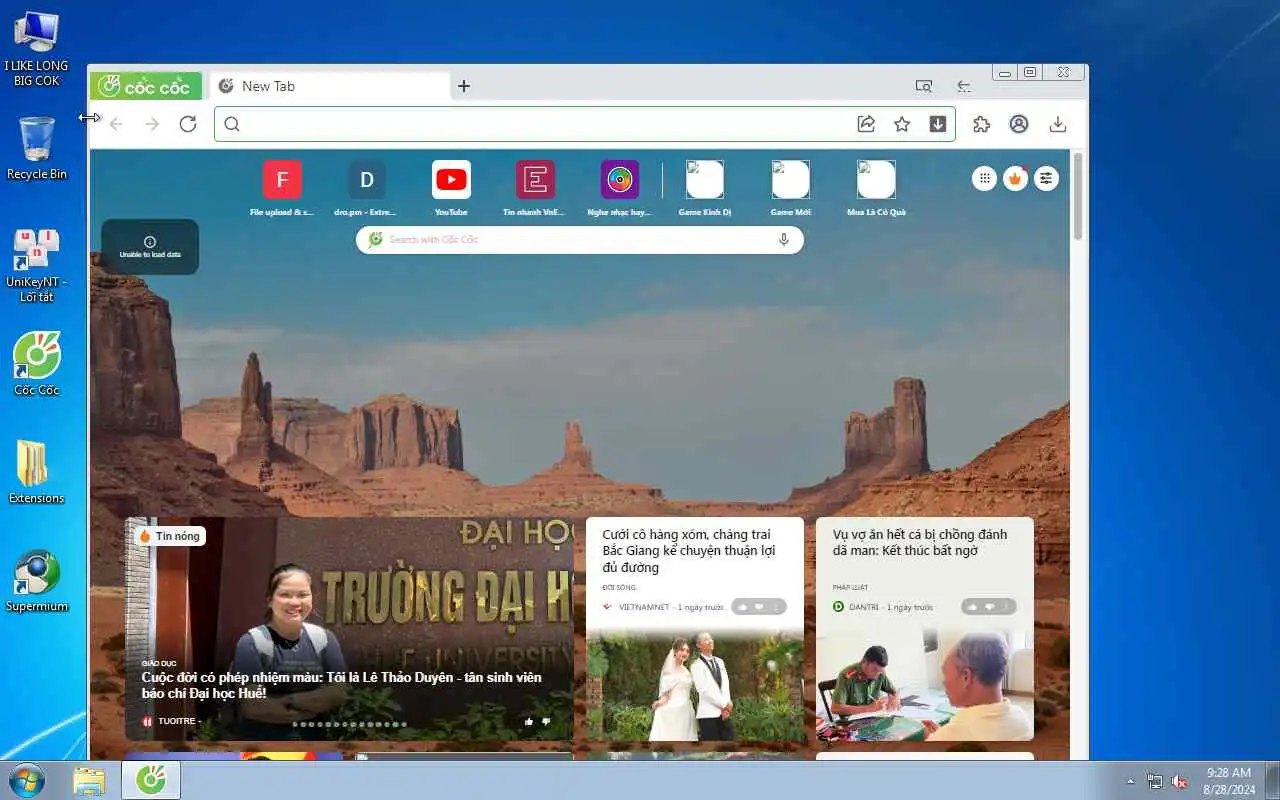Click the crown rewards icon
Image resolution: width=1280 pixels, height=800 pixels.
1016,178
